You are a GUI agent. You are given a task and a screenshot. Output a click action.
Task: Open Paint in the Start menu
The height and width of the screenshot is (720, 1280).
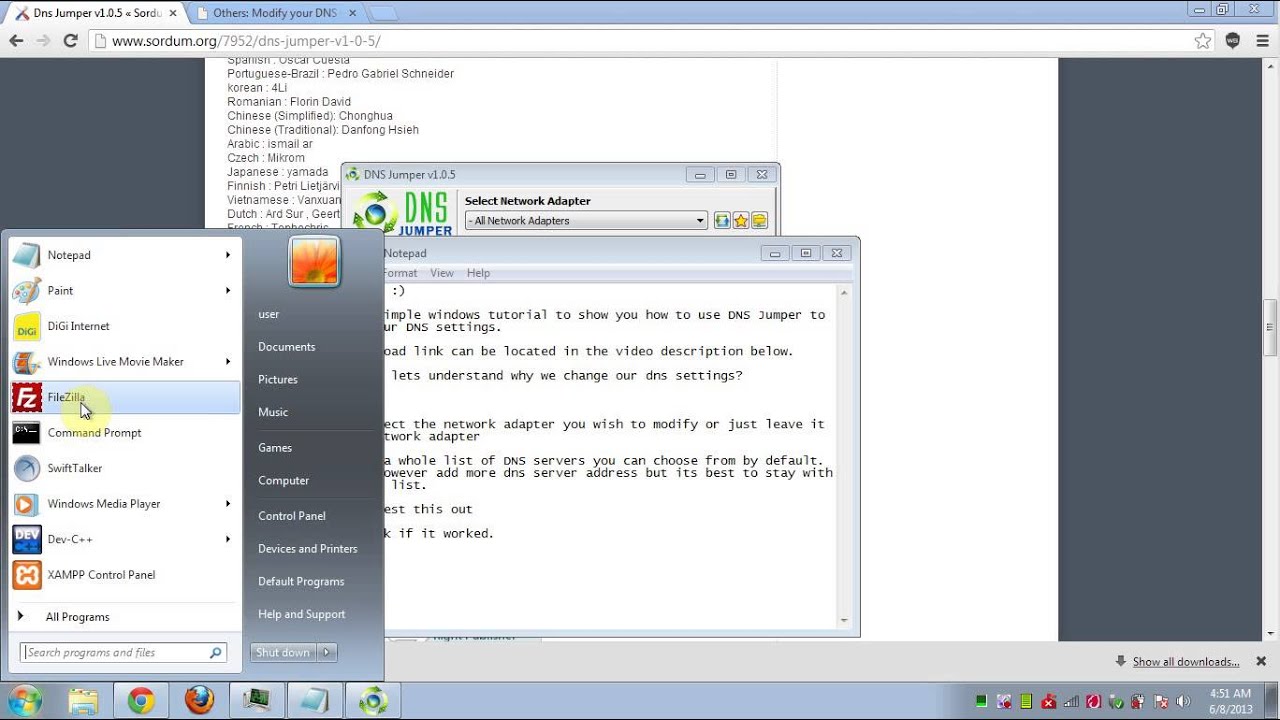click(x=125, y=290)
